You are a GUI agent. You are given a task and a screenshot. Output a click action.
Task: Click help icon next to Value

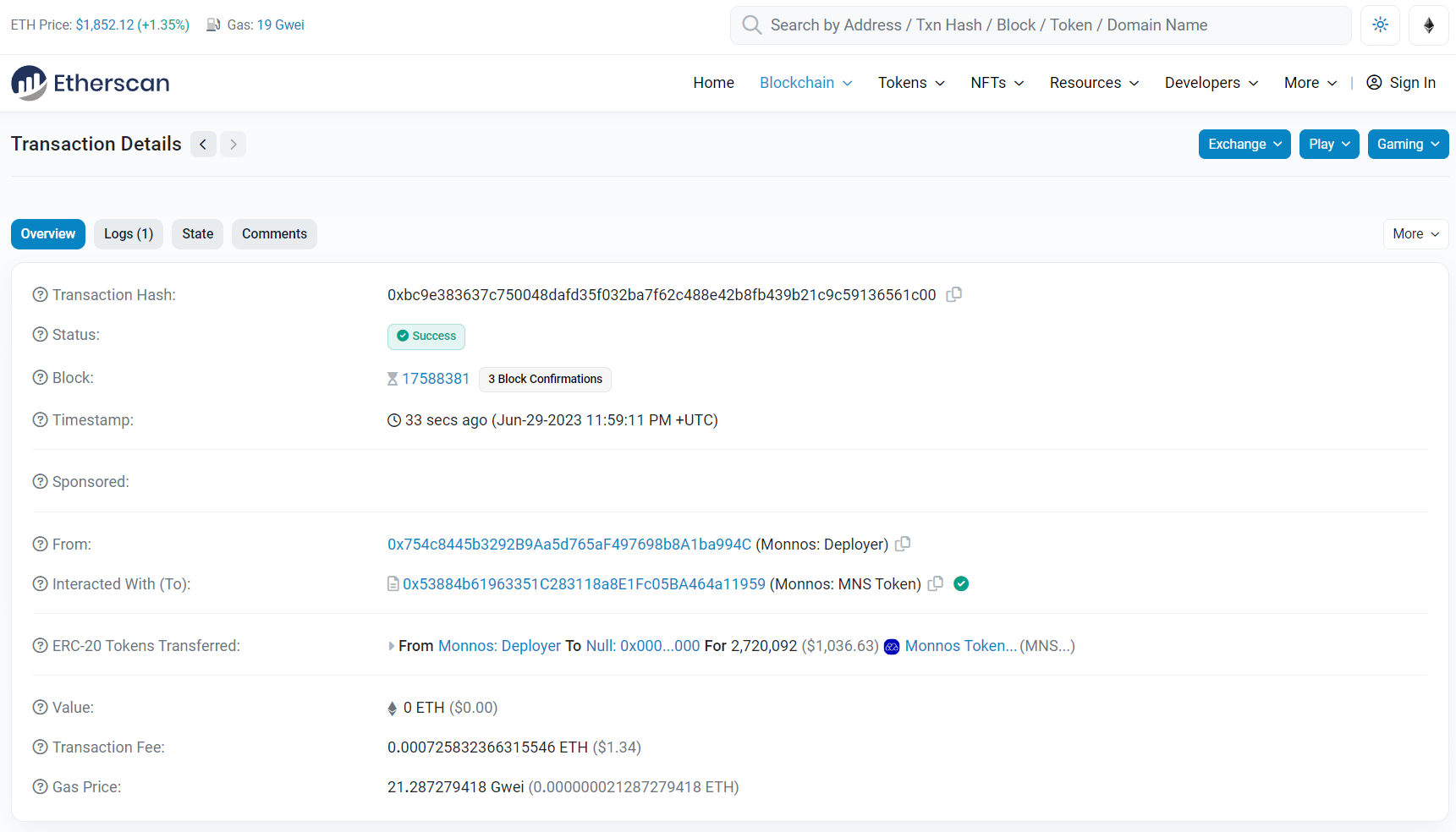click(40, 707)
